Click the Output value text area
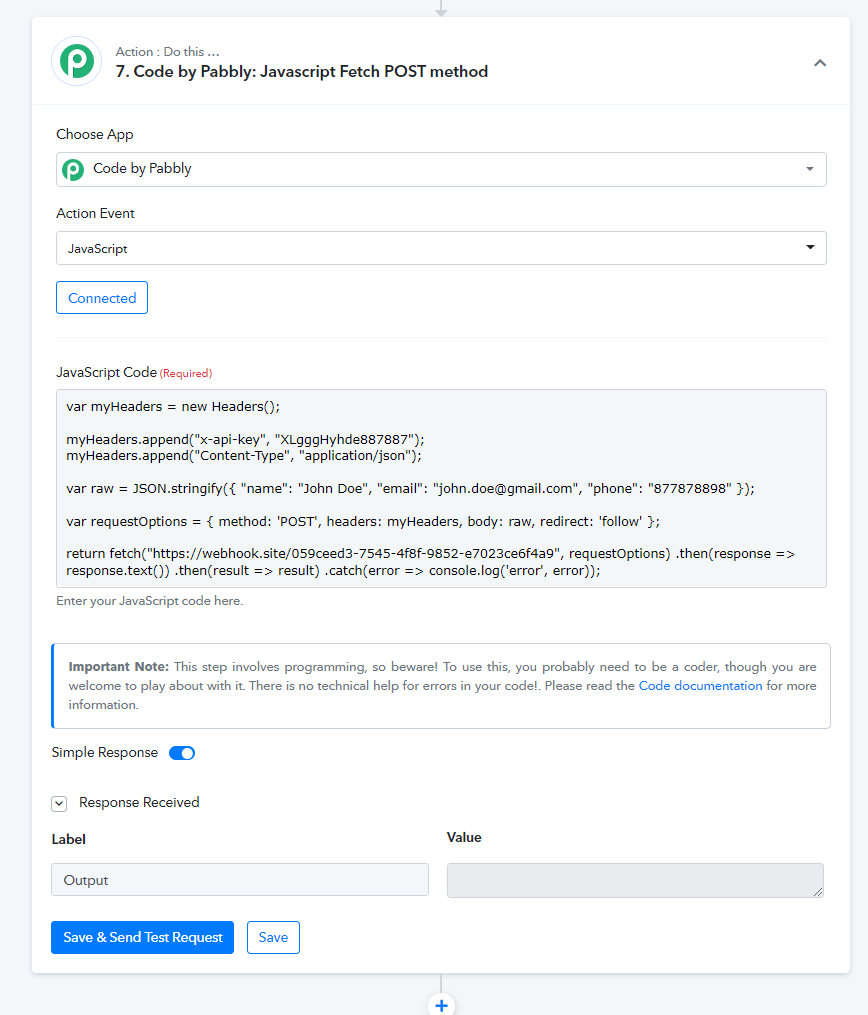 [x=635, y=880]
